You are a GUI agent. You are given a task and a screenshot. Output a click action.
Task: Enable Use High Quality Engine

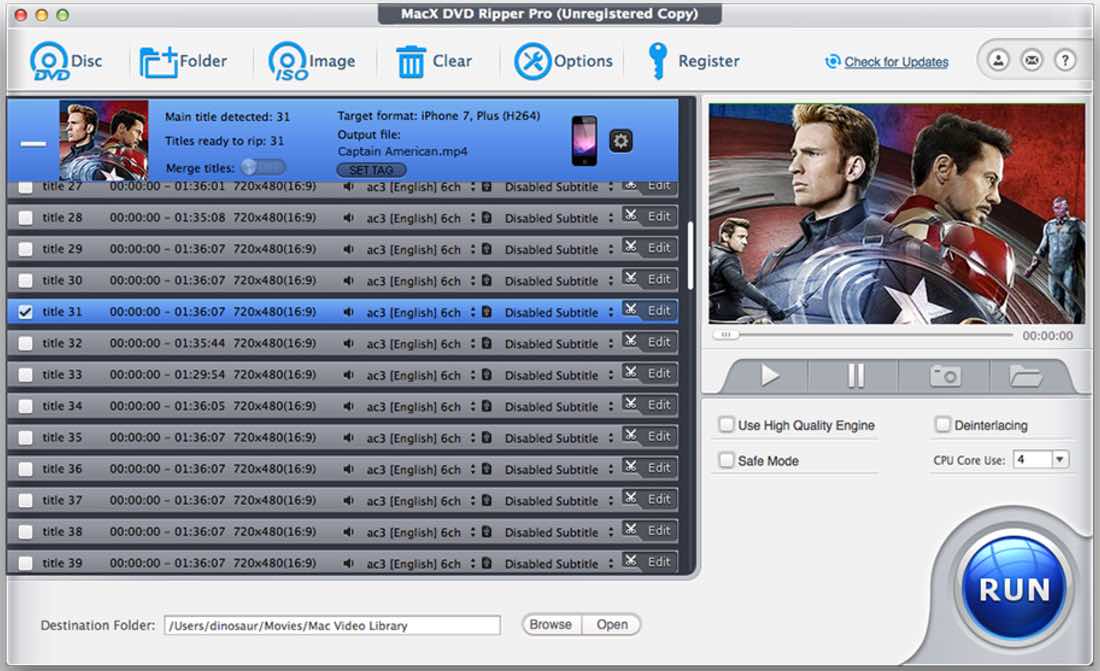click(726, 425)
